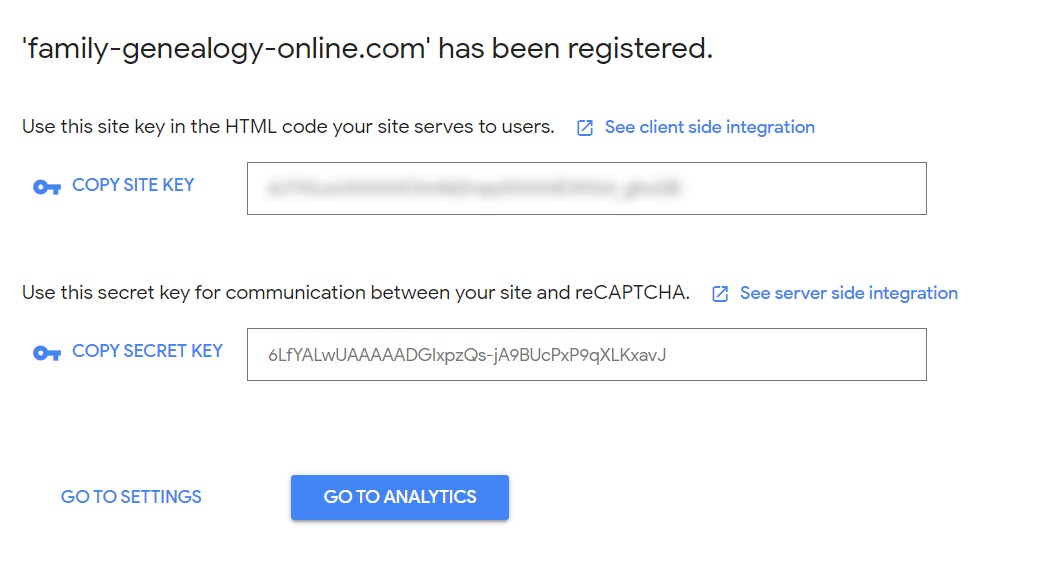Focus the secret key text box
Screen dimensions: 1050x574
(x=587, y=354)
